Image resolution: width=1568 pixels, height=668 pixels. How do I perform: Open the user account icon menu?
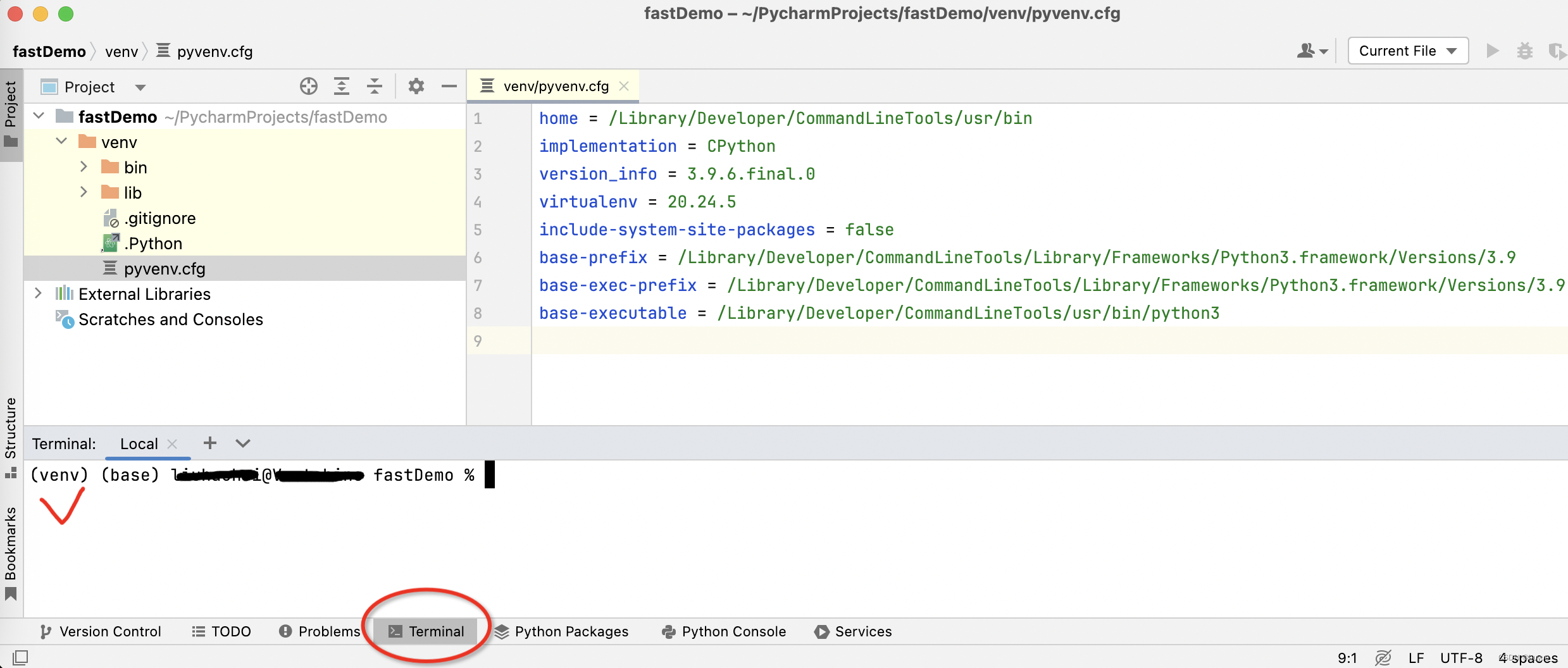(x=1312, y=51)
